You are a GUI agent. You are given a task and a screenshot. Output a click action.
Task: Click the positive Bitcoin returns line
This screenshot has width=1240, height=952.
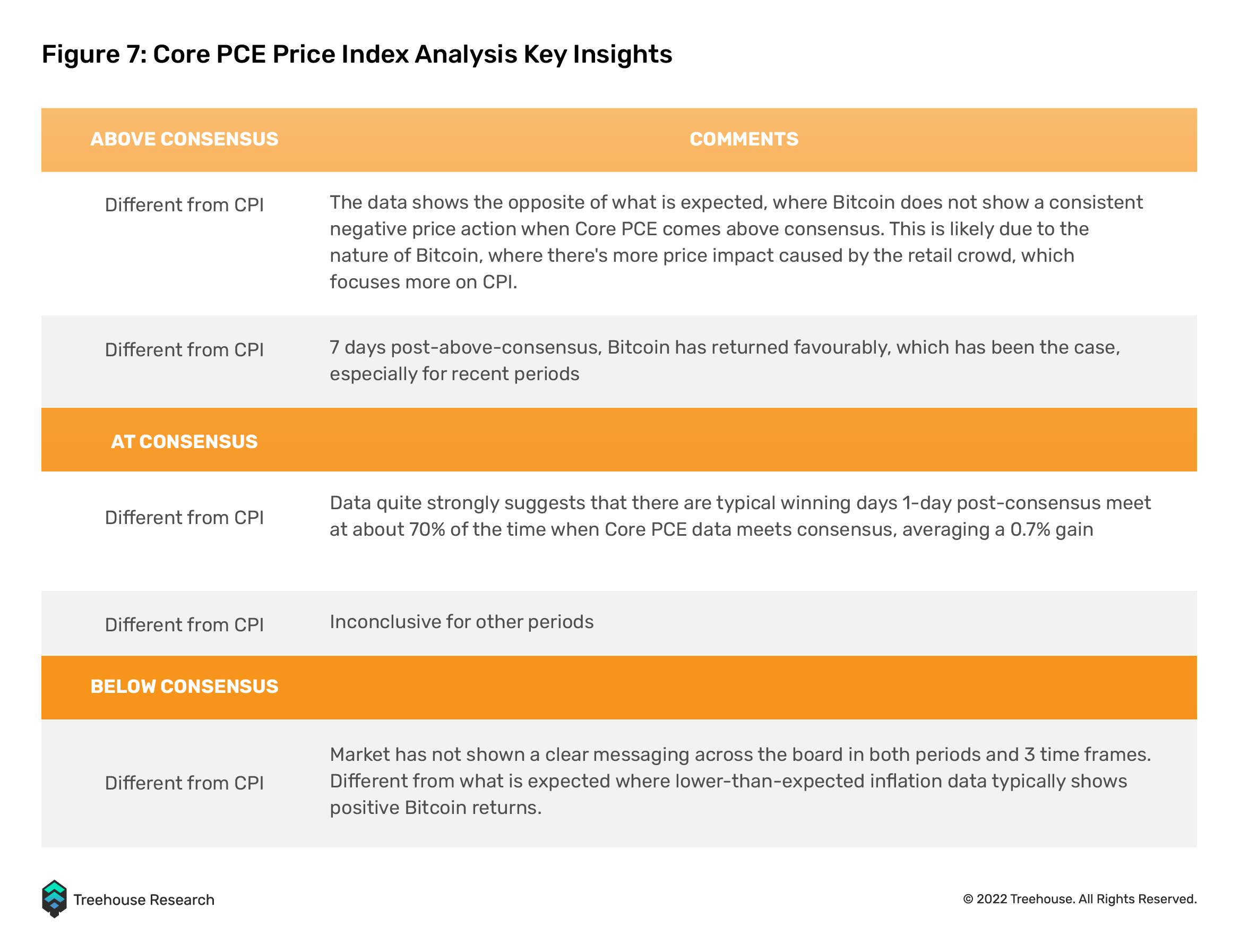click(x=436, y=808)
